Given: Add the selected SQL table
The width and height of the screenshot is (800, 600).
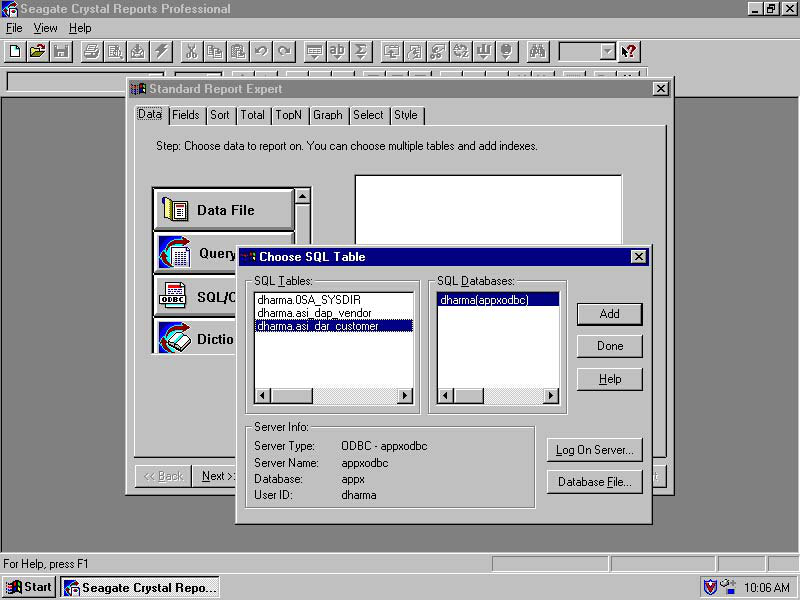Looking at the screenshot, I should [x=609, y=314].
